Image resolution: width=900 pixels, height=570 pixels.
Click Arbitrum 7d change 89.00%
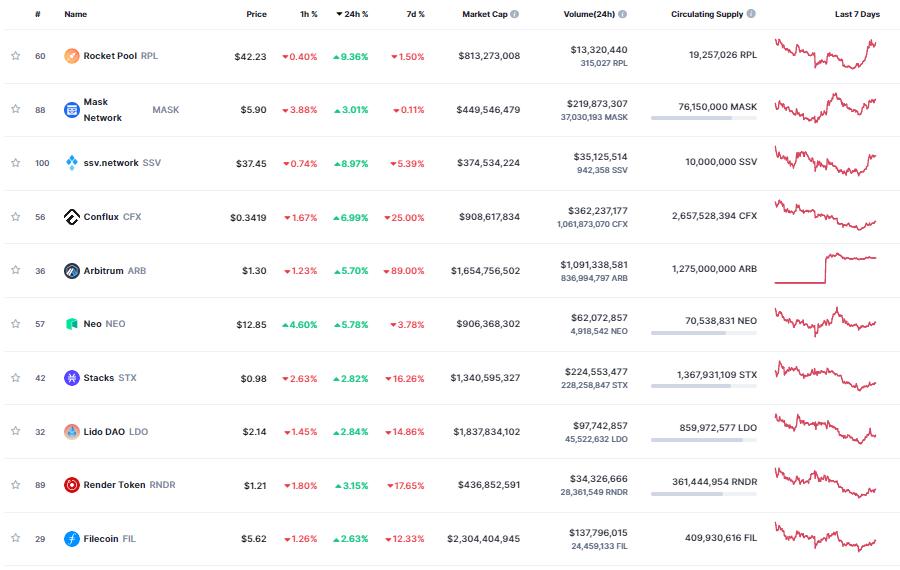[x=404, y=271]
